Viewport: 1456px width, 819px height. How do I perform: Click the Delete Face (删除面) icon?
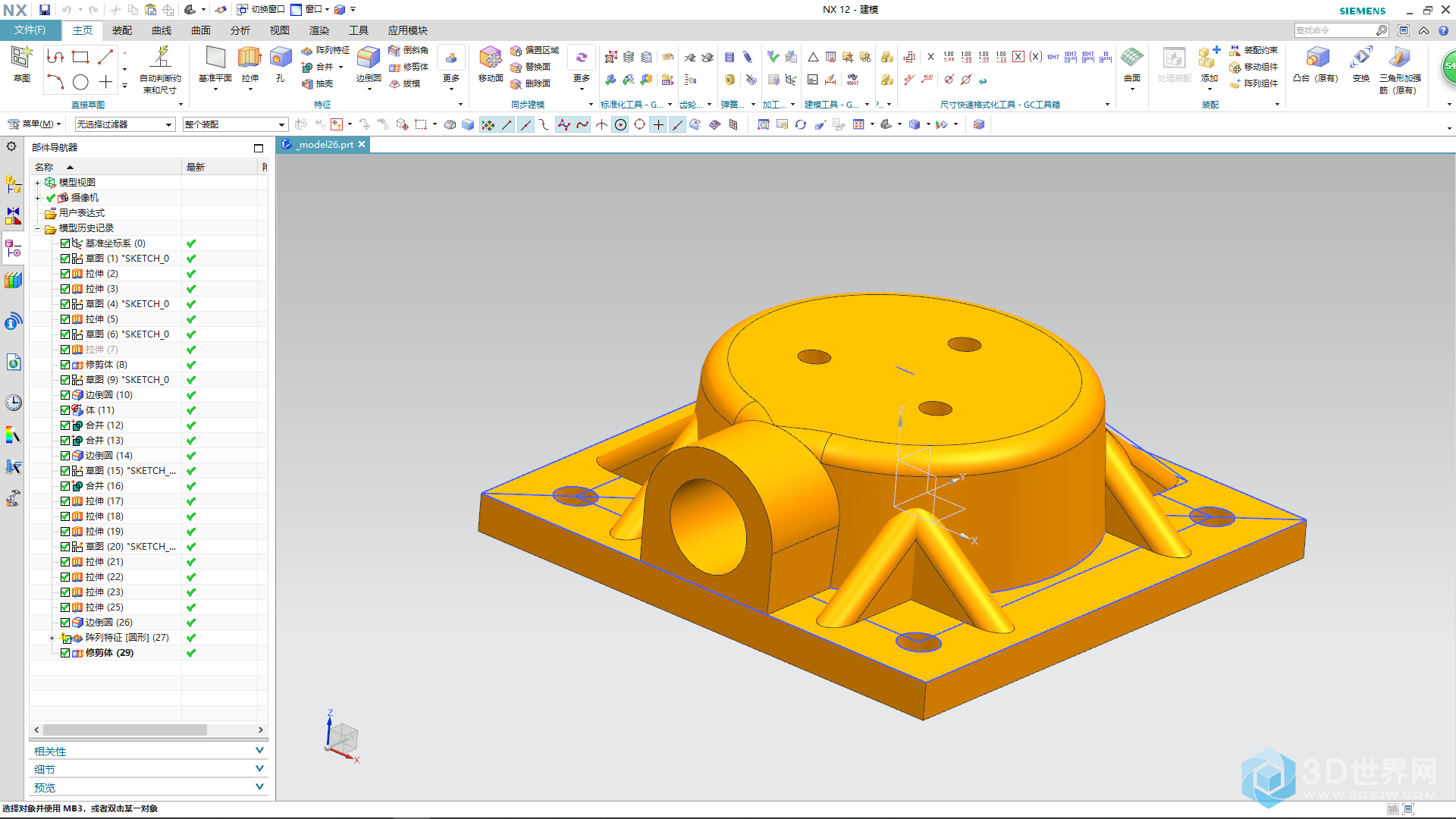point(531,83)
